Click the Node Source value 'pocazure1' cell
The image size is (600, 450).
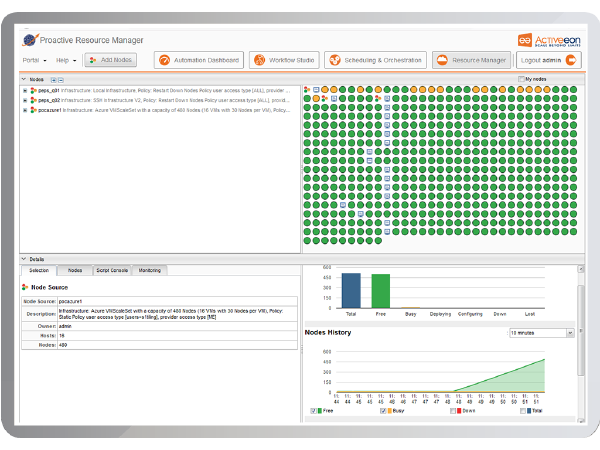pos(177,301)
